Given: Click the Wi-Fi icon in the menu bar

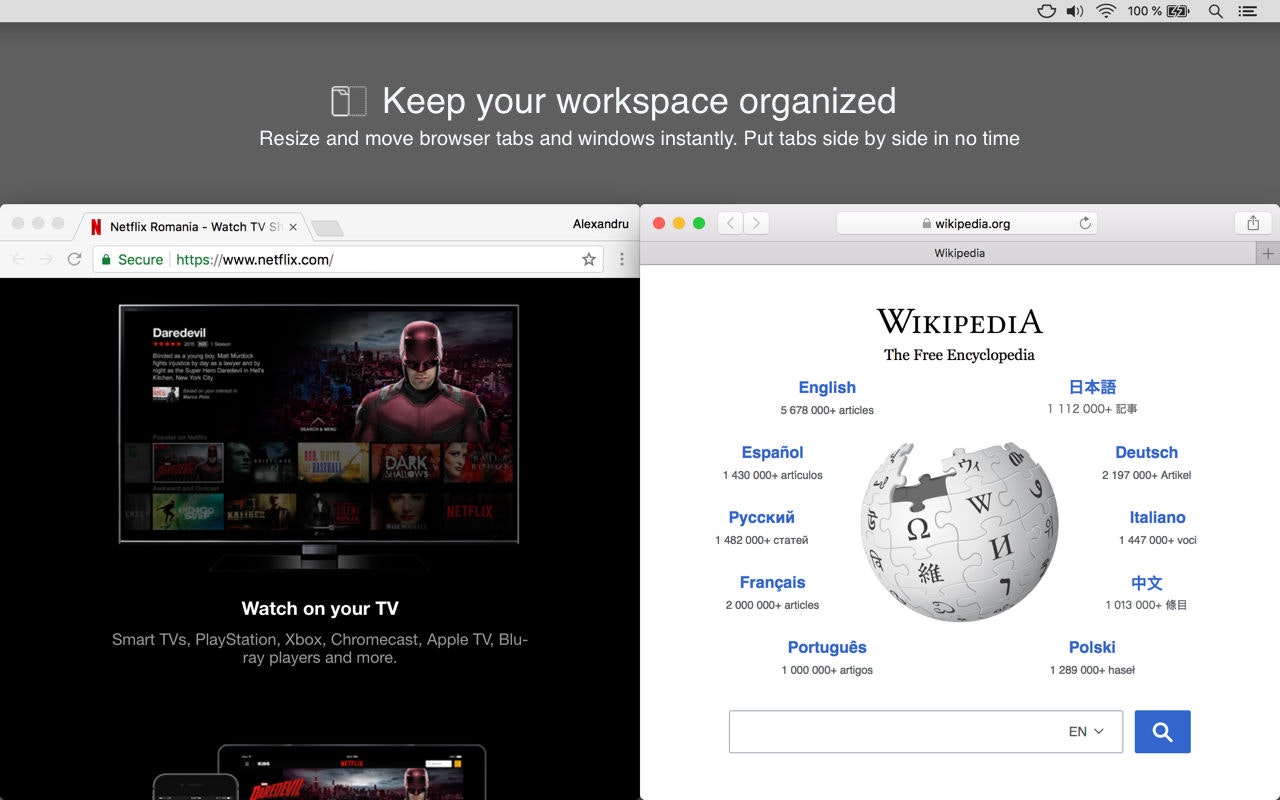Looking at the screenshot, I should [x=1104, y=11].
